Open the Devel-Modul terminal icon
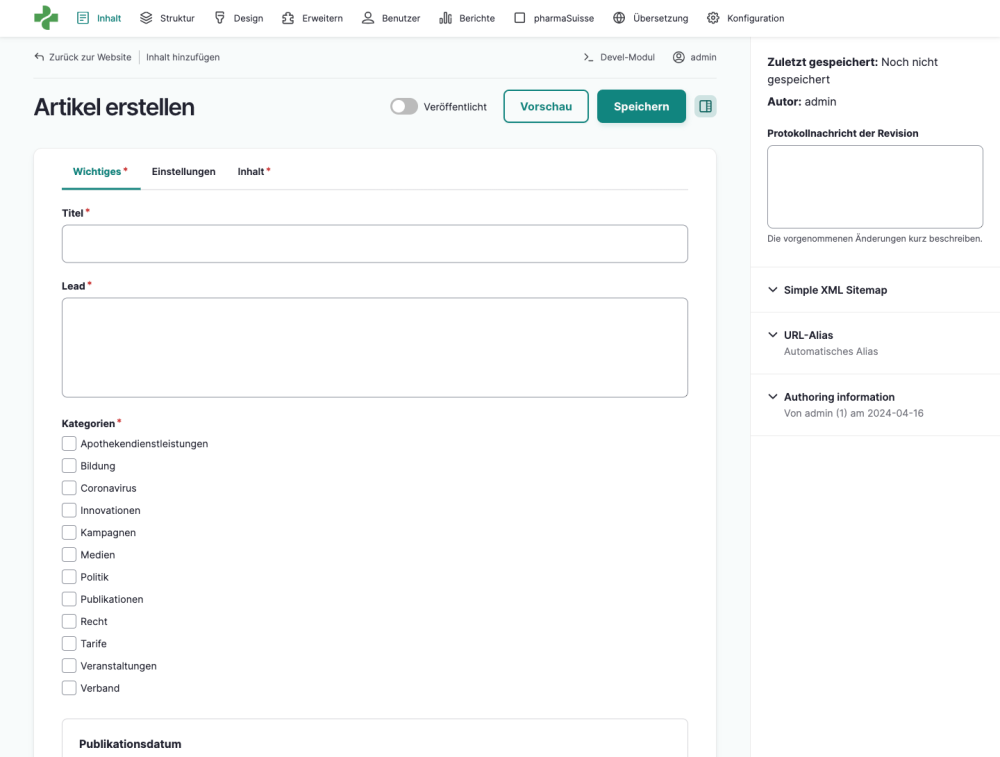 pyautogui.click(x=588, y=57)
